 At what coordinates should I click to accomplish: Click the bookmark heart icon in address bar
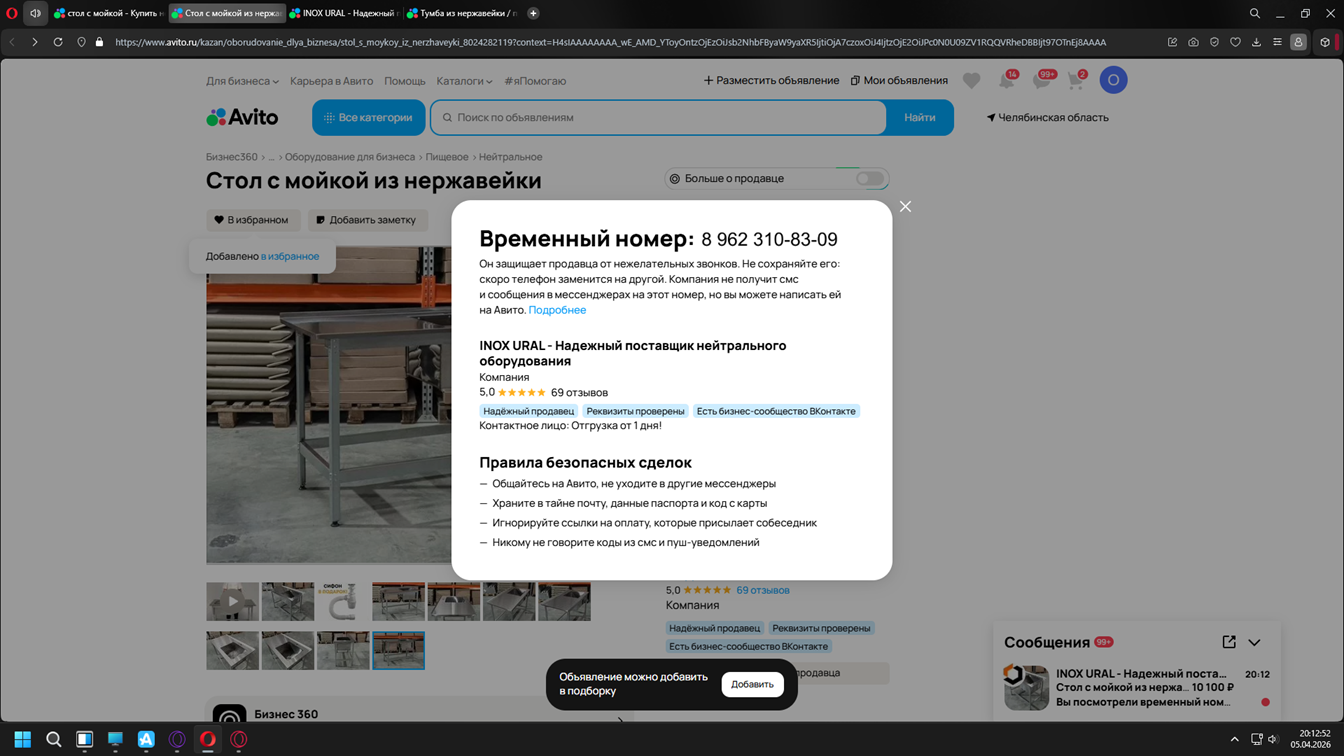(1235, 42)
